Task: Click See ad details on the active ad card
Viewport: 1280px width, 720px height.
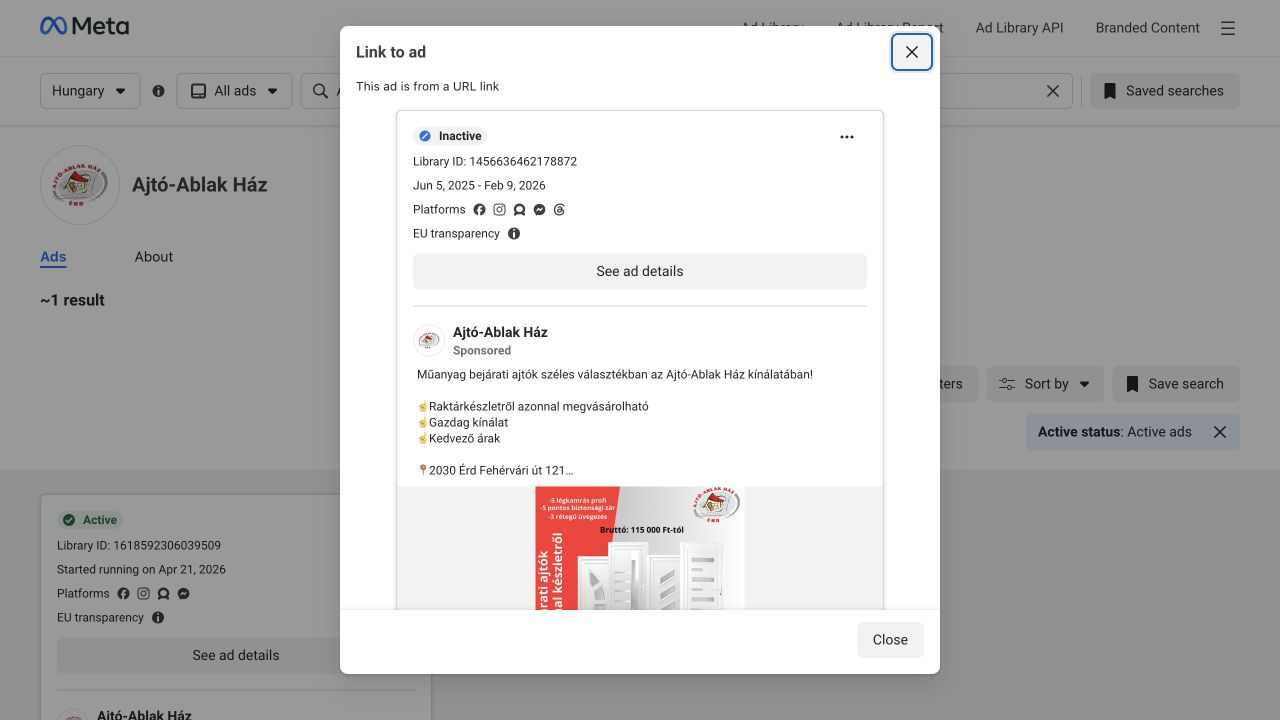Action: 236,656
